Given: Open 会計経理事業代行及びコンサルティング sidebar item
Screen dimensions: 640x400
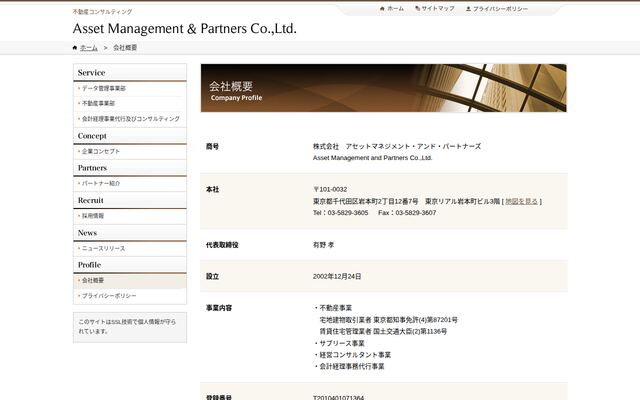Looking at the screenshot, I should 131,119.
